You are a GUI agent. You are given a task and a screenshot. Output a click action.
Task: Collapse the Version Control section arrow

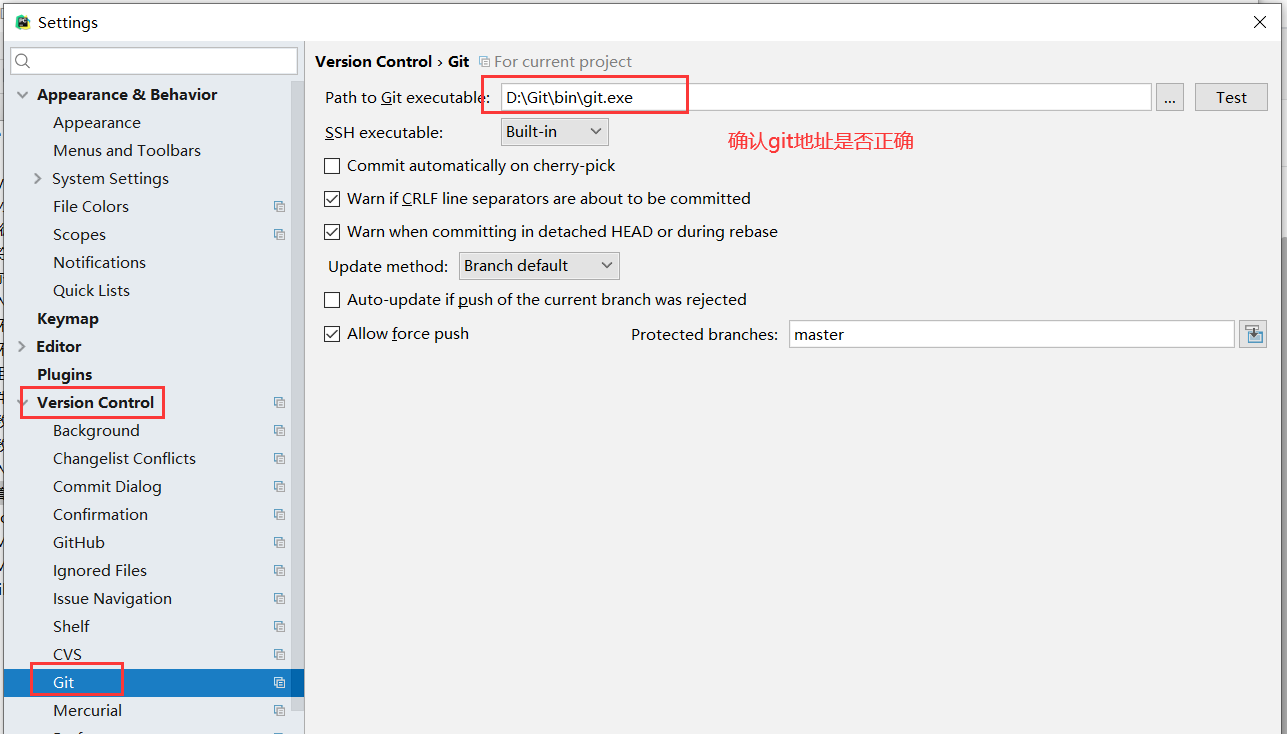pyautogui.click(x=23, y=403)
